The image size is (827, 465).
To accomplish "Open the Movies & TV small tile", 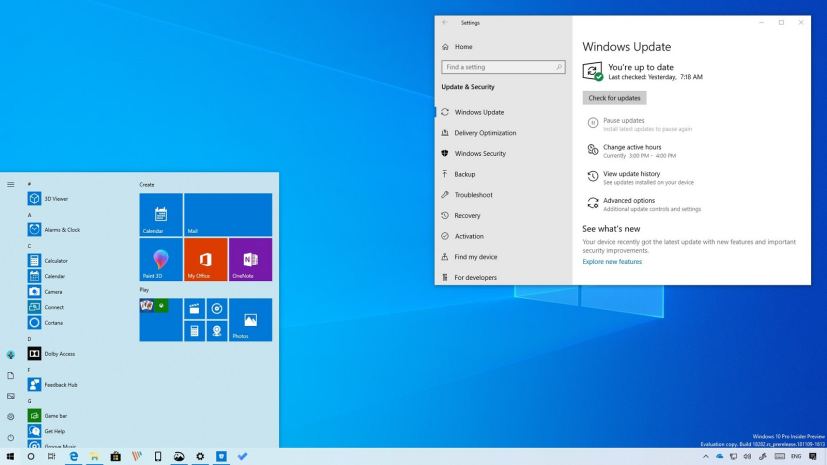I will (194, 309).
